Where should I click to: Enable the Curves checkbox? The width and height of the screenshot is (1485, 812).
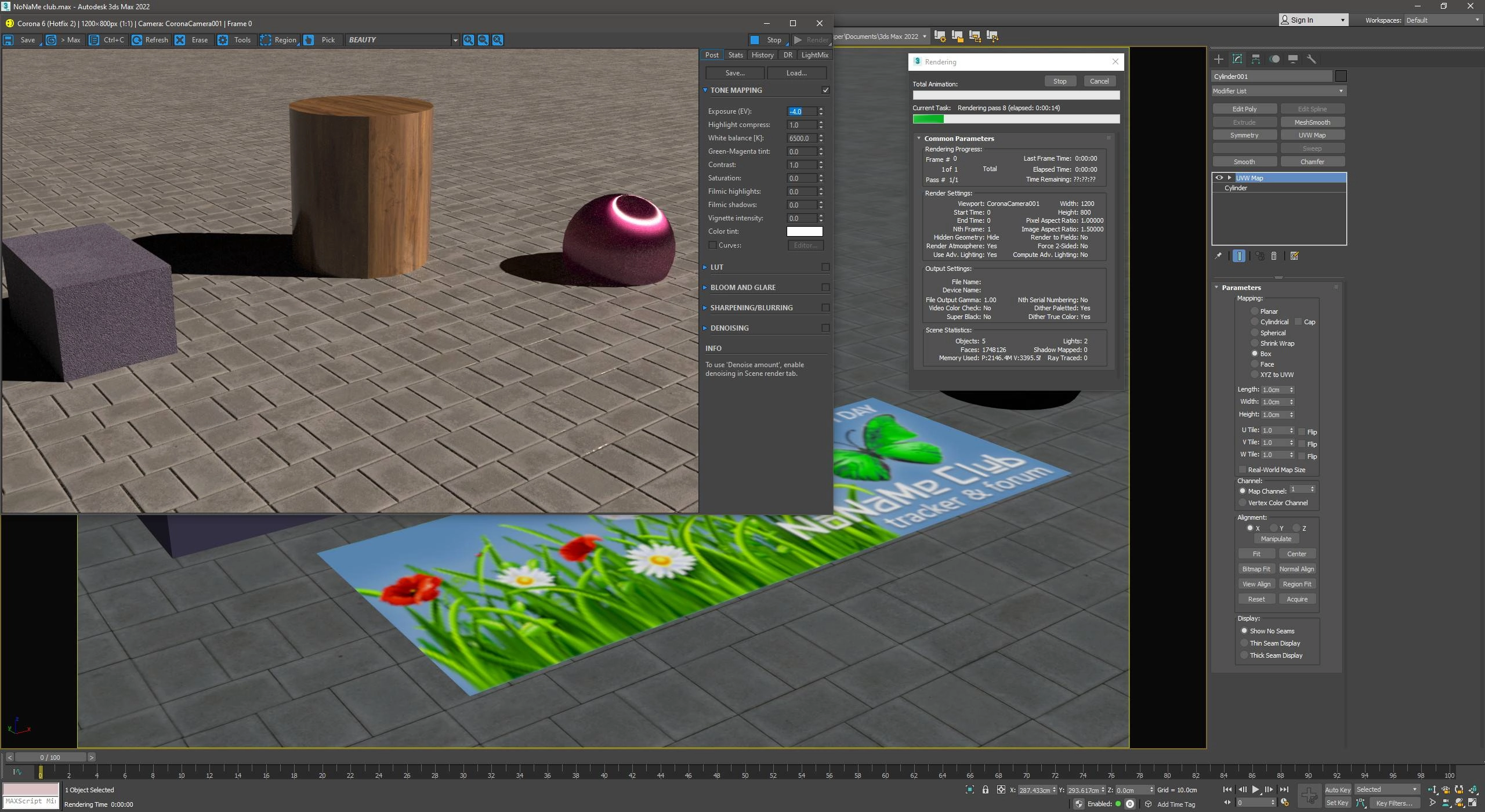point(712,245)
